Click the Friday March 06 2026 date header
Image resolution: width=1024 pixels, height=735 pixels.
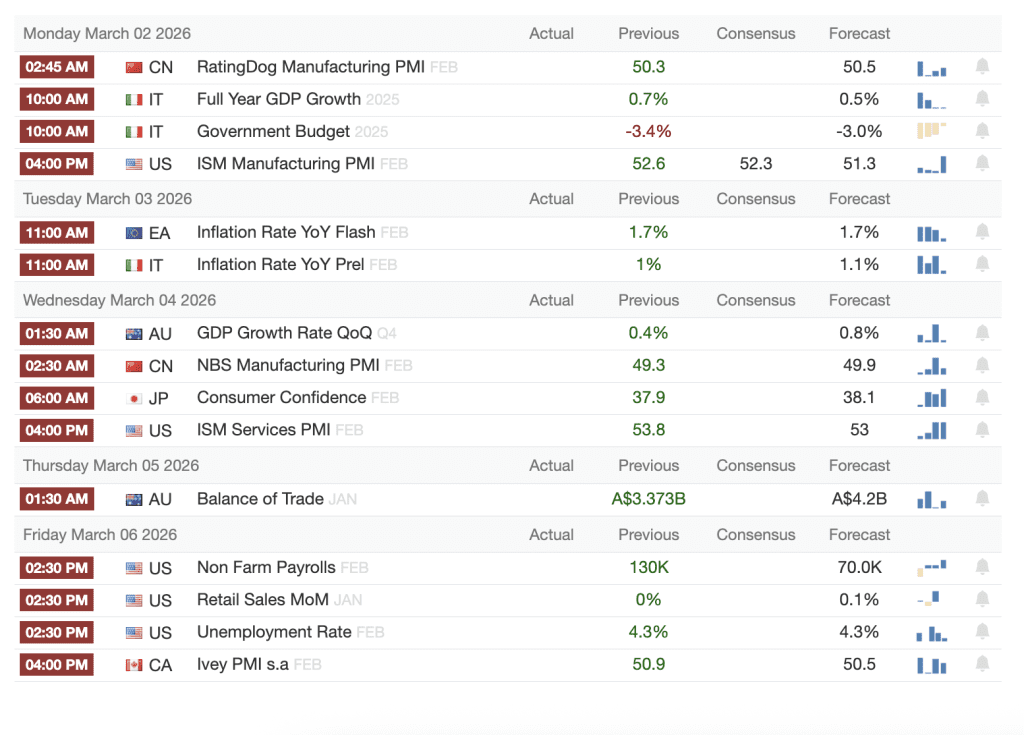coord(100,535)
